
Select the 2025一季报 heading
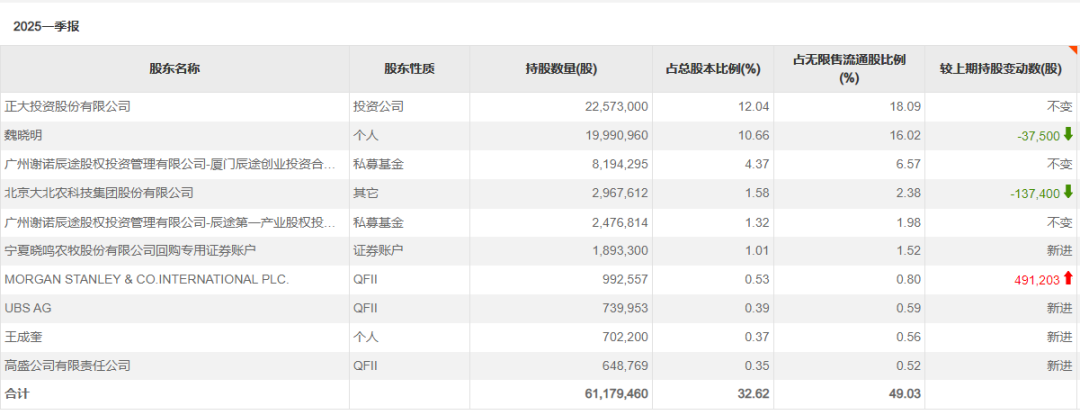[x=46, y=27]
